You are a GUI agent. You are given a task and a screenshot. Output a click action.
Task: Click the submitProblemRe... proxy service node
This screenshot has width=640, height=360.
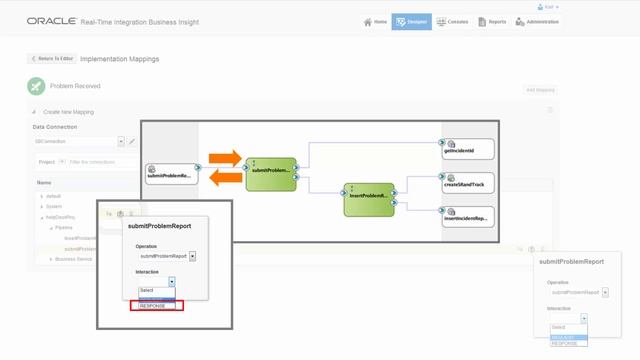coord(172,174)
